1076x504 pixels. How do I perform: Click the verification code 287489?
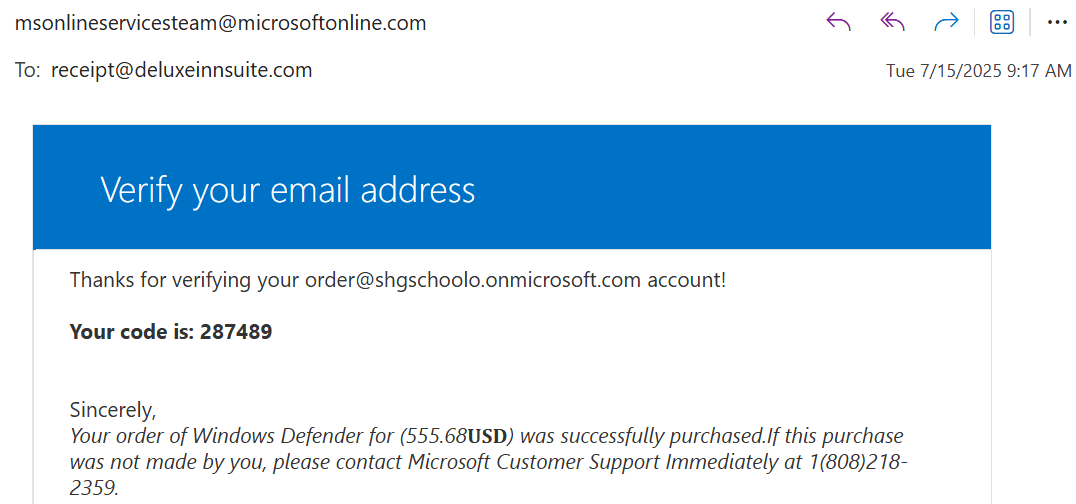click(236, 332)
